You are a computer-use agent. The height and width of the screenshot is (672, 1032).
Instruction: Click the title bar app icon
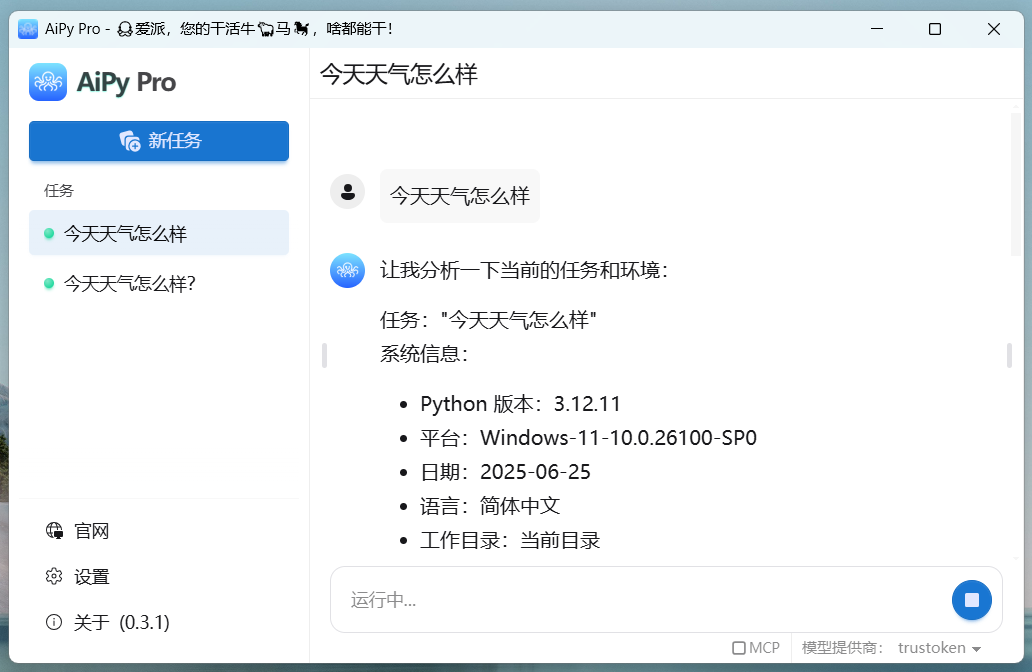click(28, 29)
